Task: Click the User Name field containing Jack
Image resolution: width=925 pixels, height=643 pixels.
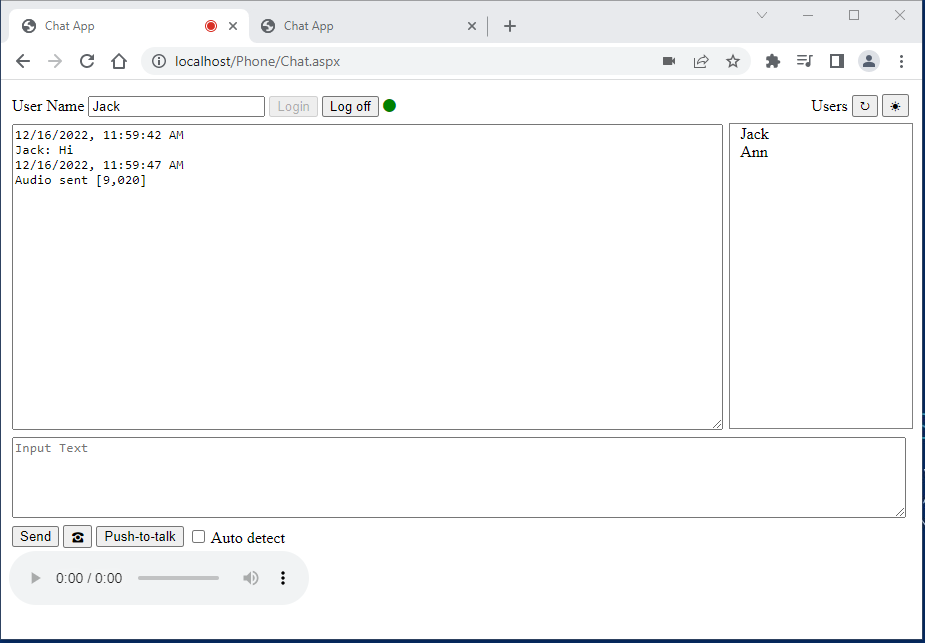Action: click(176, 106)
